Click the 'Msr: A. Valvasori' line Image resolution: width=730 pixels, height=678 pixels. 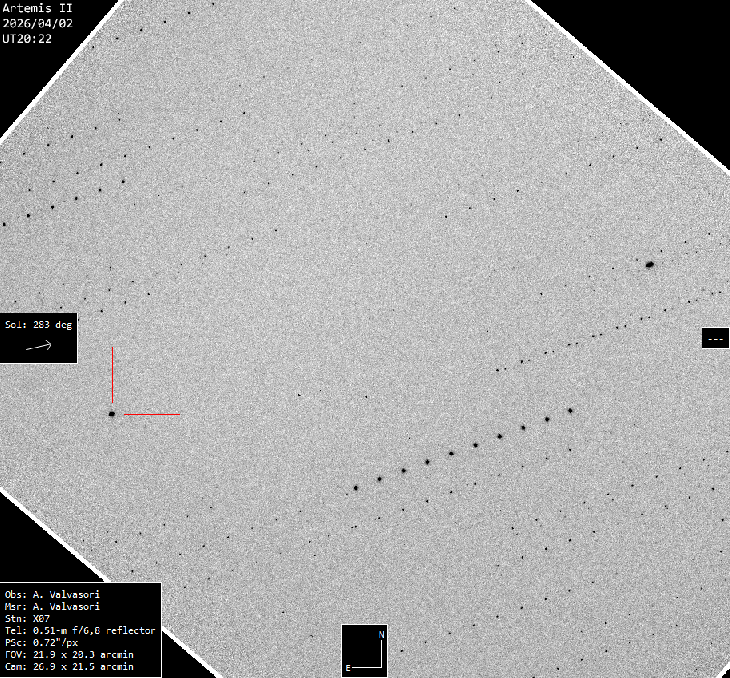(52, 606)
